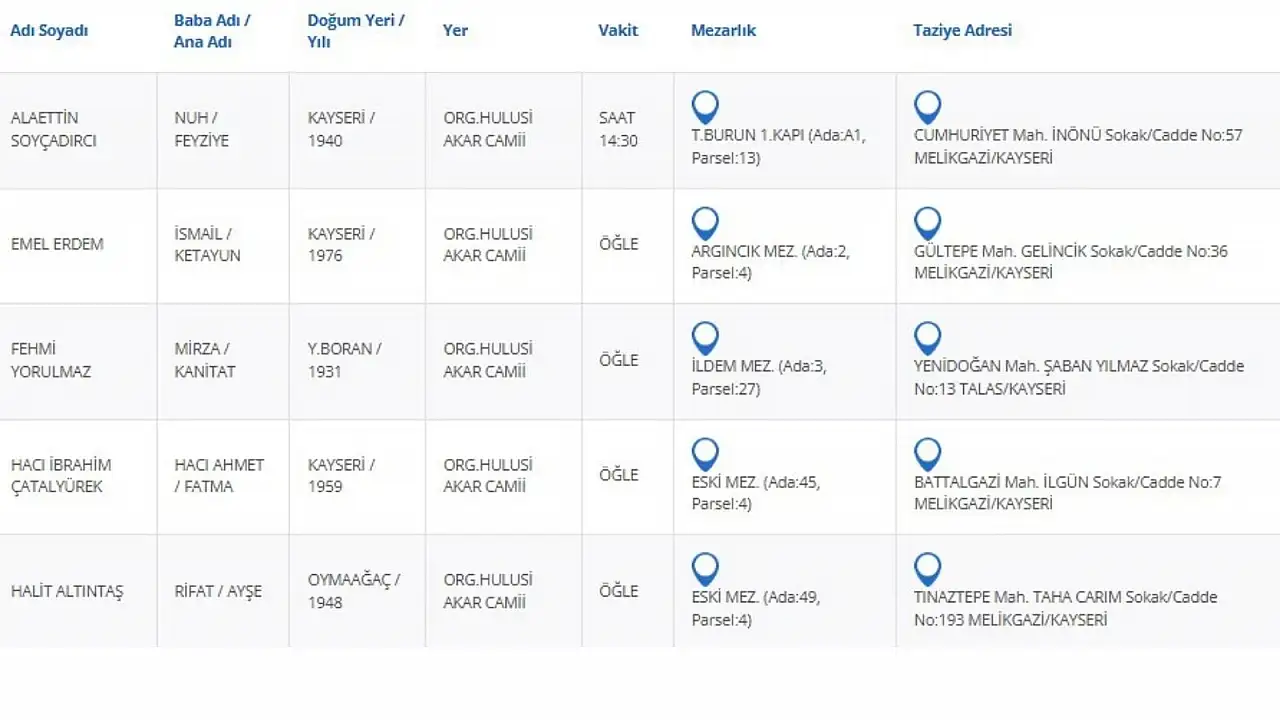Click cemetery pin for ESKİ MEZ. Ada:49
1280x723 pixels.
(705, 569)
